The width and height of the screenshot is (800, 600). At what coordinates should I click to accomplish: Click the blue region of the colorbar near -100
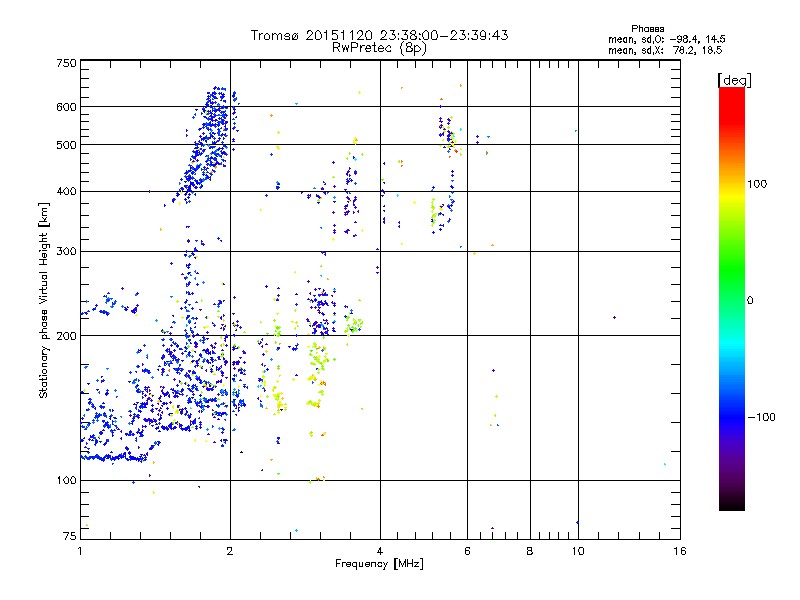(732, 416)
